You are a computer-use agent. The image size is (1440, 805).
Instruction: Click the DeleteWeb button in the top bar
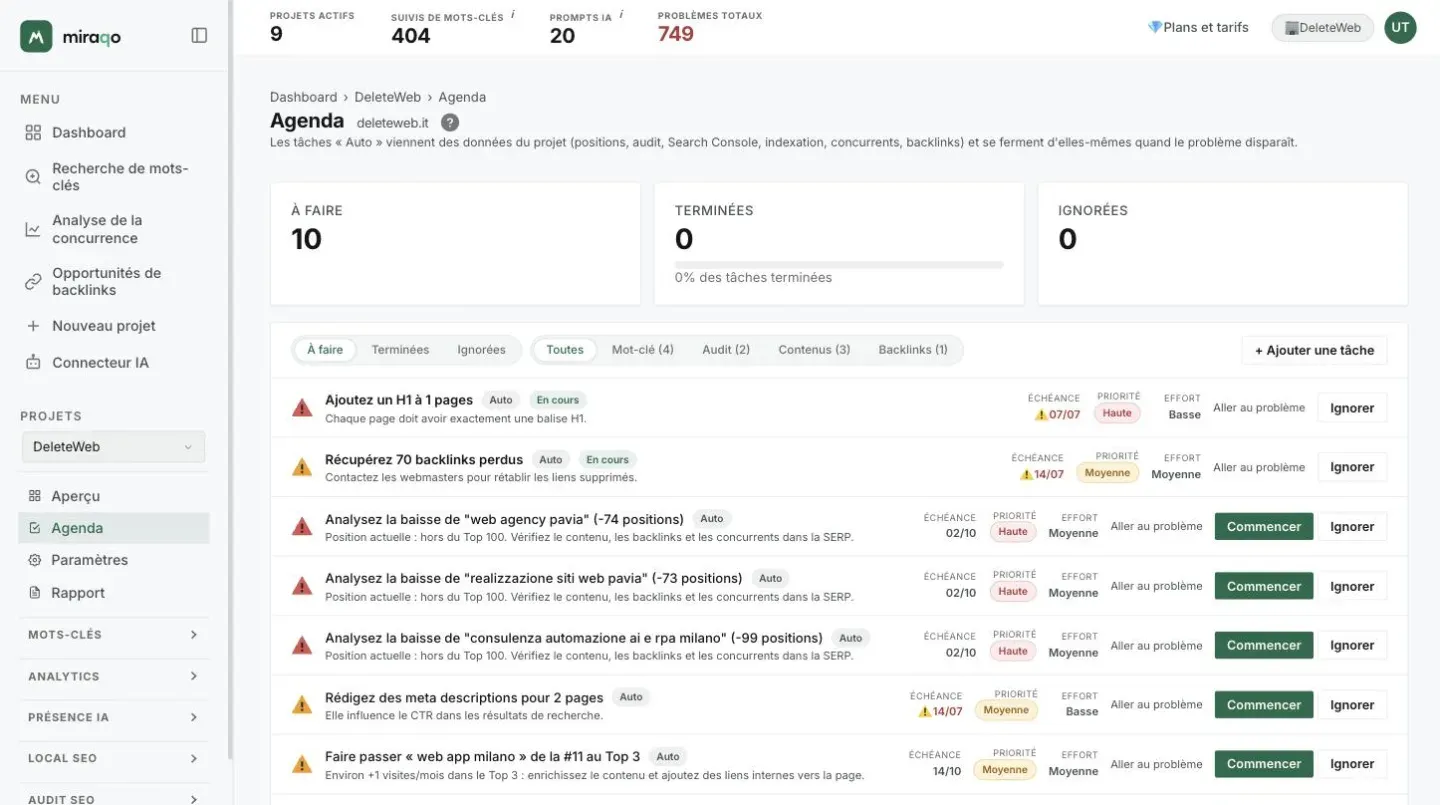pyautogui.click(x=1322, y=28)
